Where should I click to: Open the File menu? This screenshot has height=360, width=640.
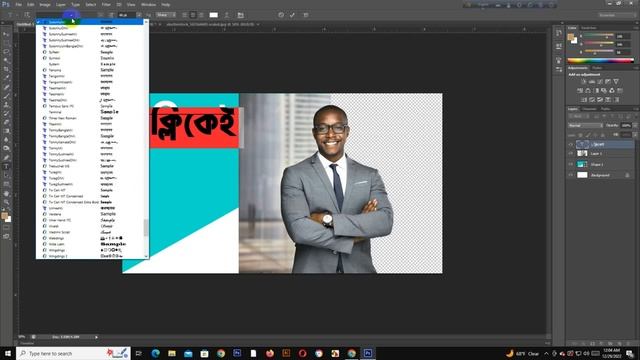[18, 4]
